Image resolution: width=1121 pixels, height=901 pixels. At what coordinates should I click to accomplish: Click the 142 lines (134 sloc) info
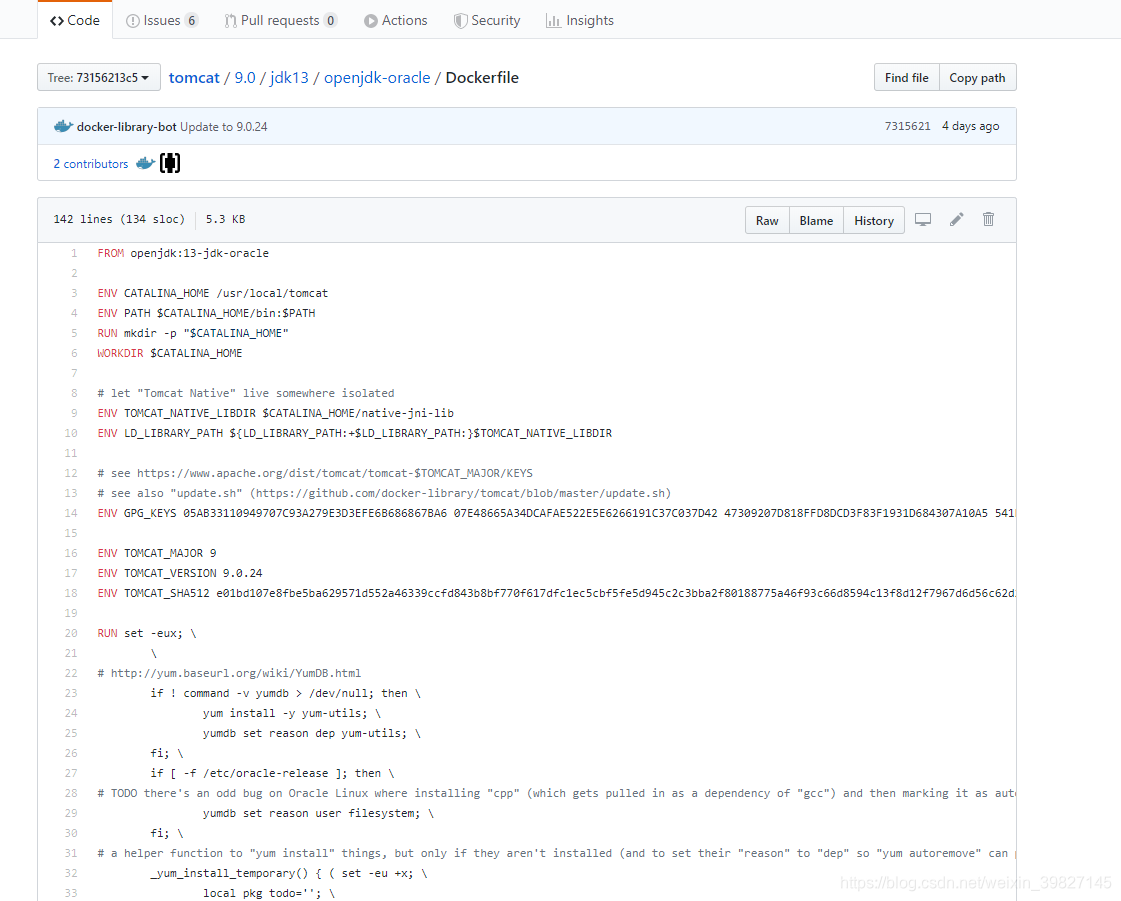point(119,219)
